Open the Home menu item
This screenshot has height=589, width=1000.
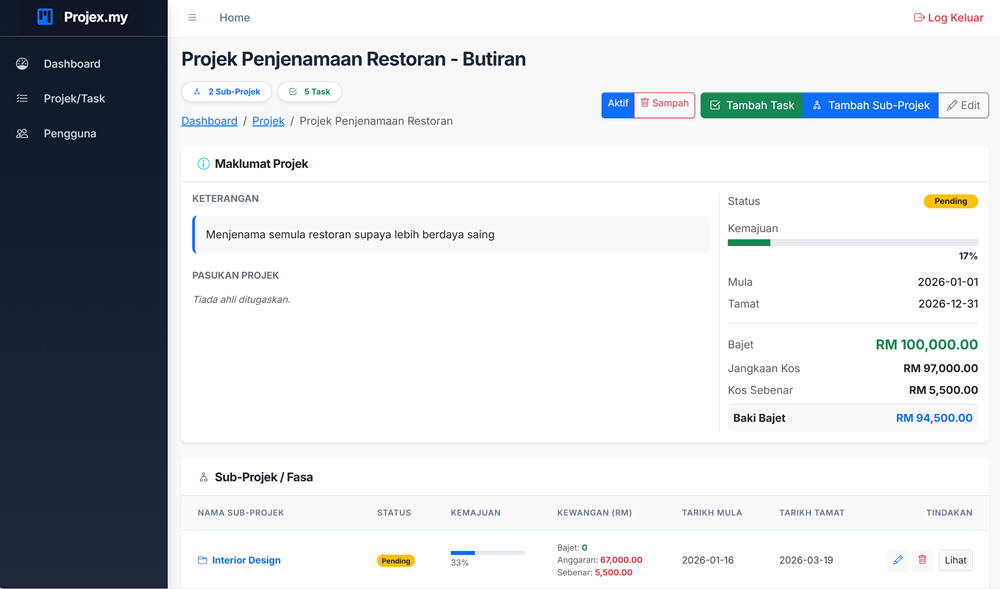click(x=234, y=18)
